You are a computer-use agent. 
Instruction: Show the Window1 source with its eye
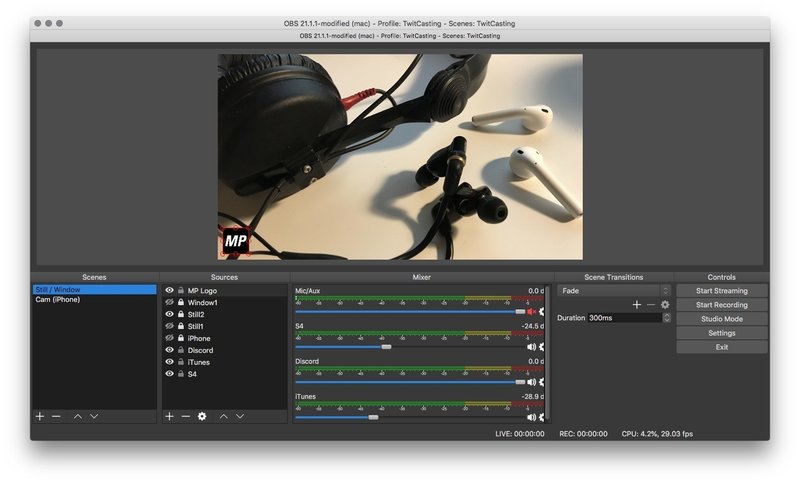[x=169, y=302]
